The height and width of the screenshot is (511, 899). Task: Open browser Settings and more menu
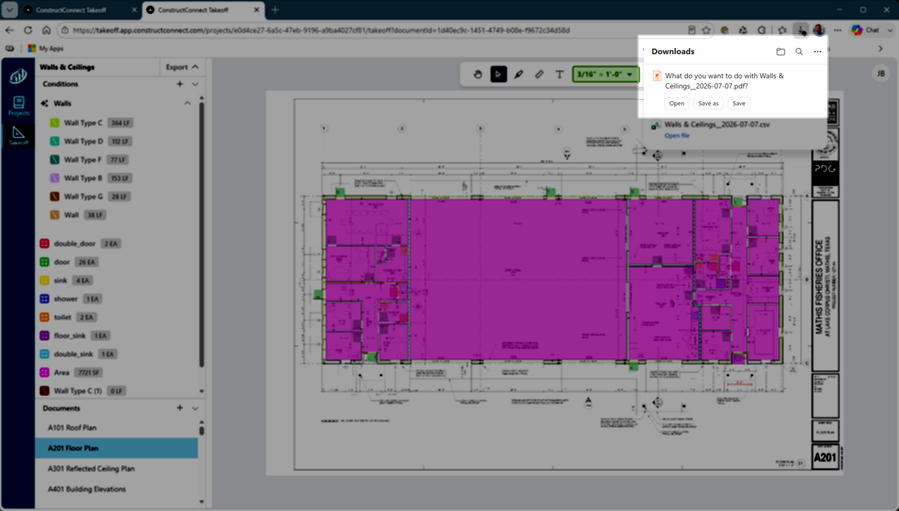tap(838, 30)
